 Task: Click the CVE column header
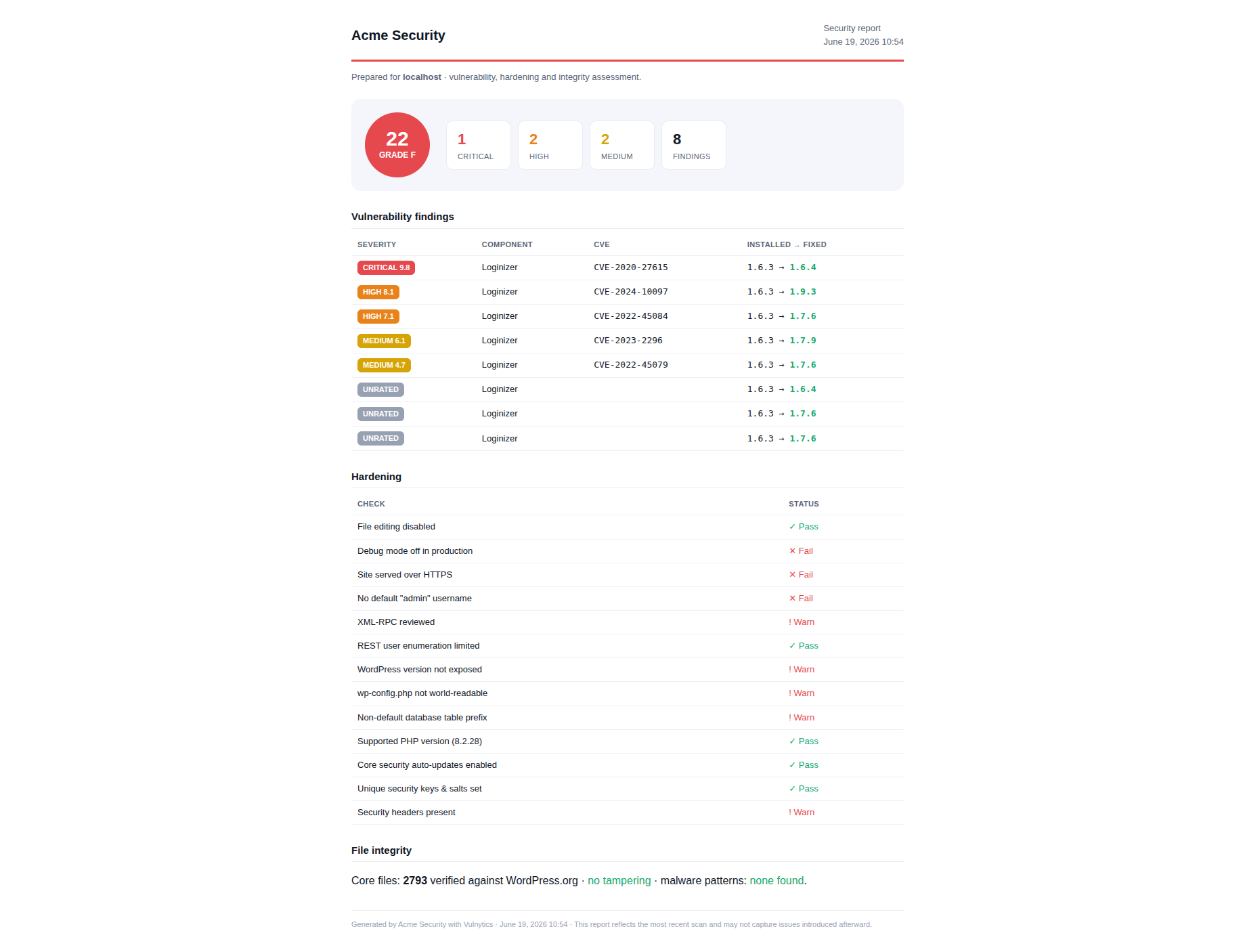tap(602, 244)
